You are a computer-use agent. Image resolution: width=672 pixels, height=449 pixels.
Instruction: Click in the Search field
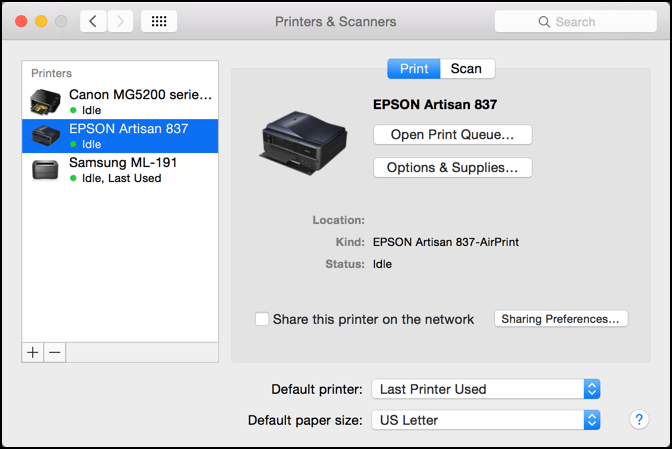pyautogui.click(x=576, y=21)
